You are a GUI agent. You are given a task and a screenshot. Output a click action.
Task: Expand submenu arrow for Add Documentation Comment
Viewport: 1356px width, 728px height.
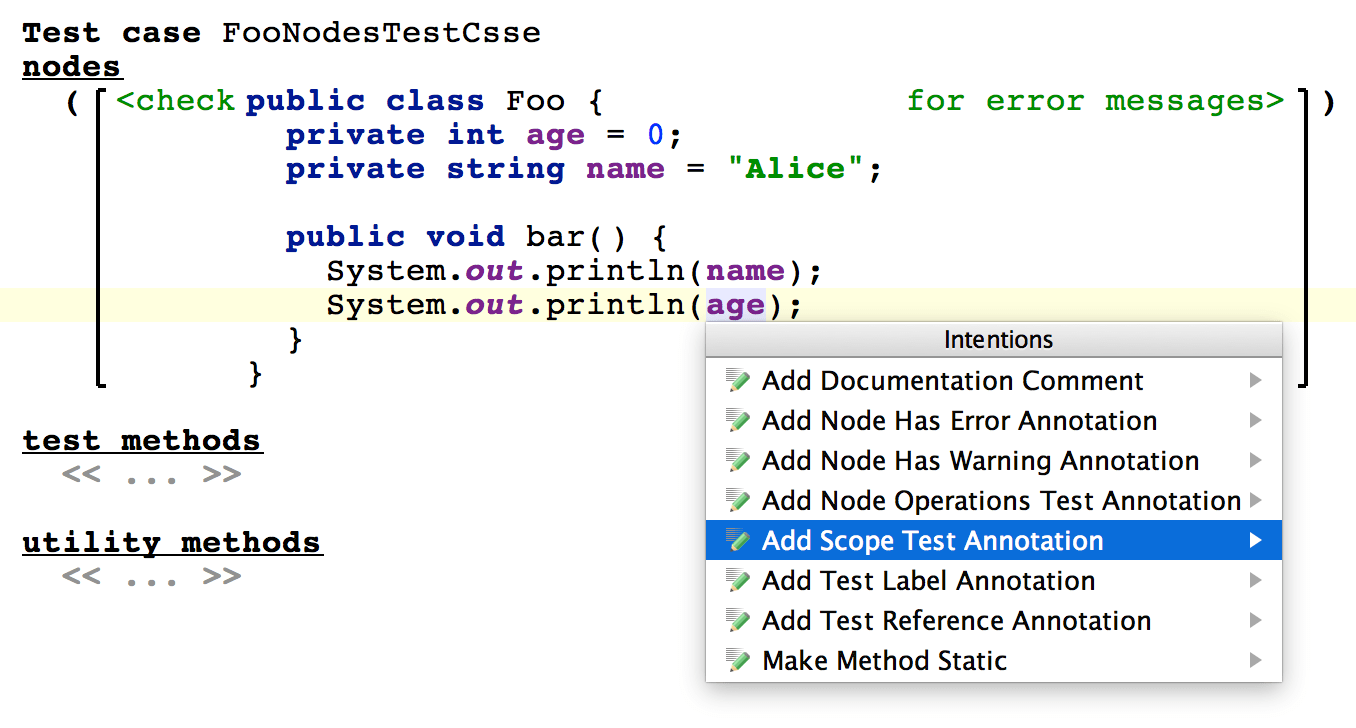[x=1255, y=381]
